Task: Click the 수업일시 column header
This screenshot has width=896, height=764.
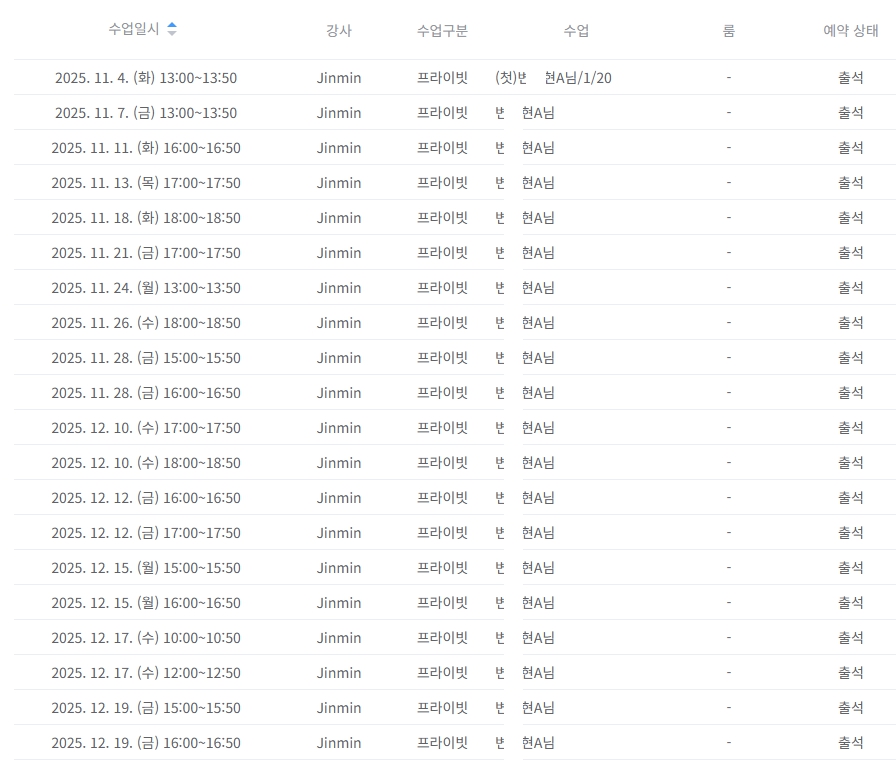Action: [134, 29]
